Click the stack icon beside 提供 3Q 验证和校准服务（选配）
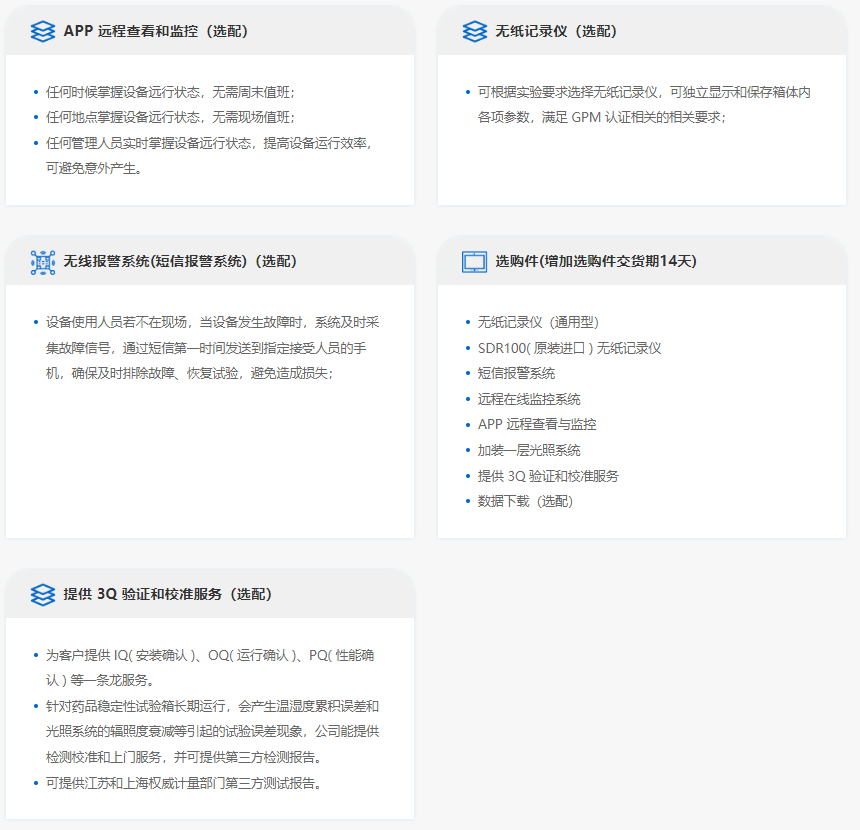Screen dimensions: 860x830 43,594
